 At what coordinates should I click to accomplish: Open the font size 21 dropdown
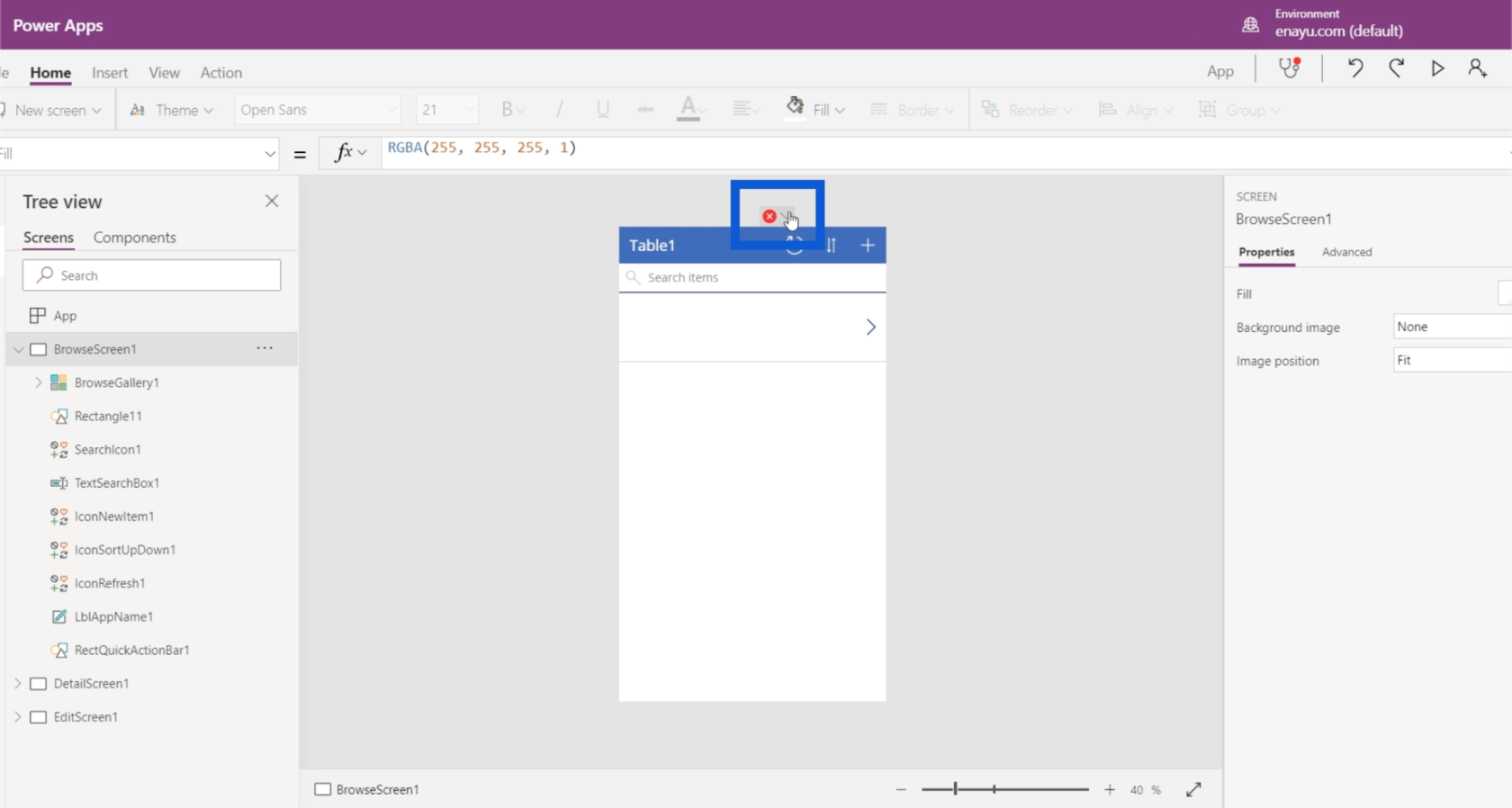[447, 110]
